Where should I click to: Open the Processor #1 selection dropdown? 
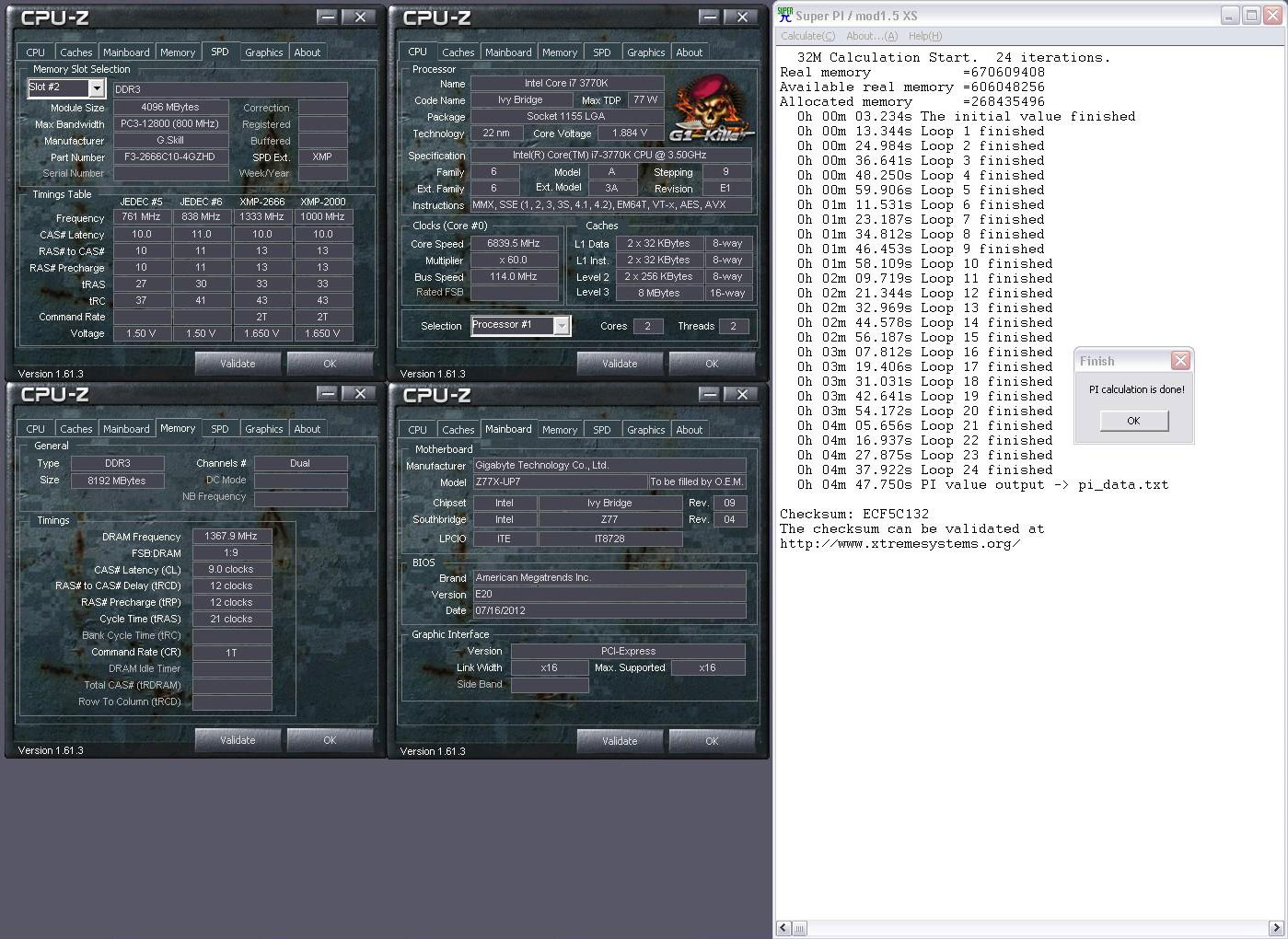[560, 326]
